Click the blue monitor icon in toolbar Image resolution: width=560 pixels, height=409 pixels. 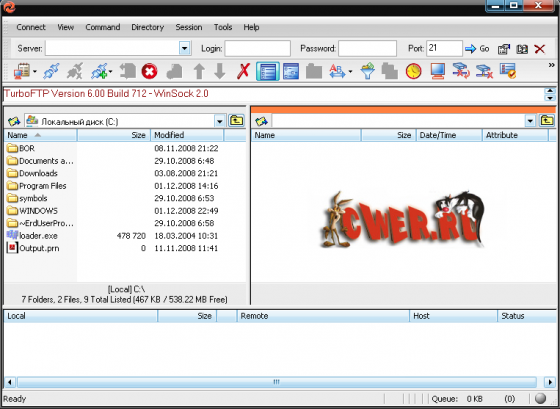438,71
